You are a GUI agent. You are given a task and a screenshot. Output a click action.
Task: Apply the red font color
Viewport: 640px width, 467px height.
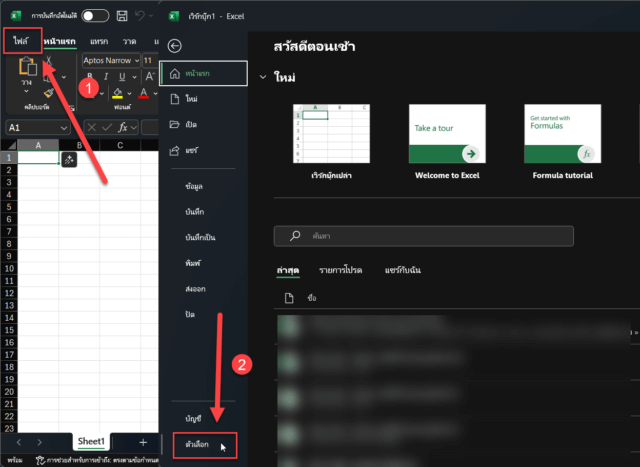[x=144, y=93]
